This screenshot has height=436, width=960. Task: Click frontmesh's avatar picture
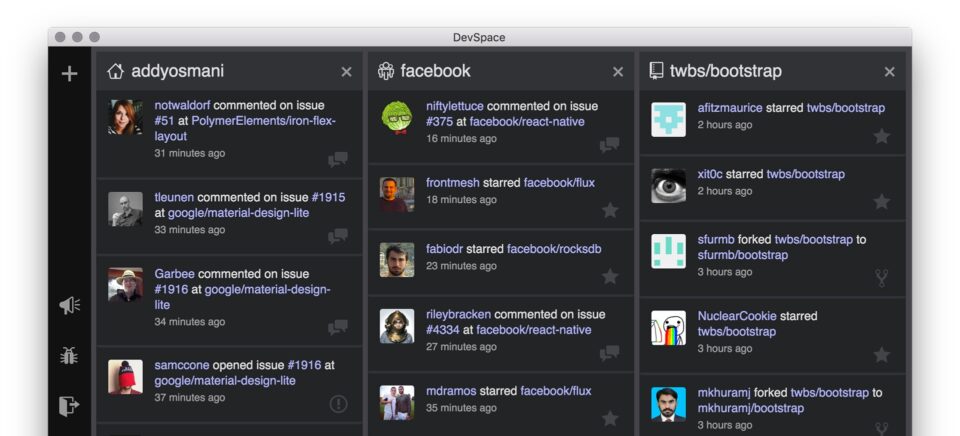(397, 194)
